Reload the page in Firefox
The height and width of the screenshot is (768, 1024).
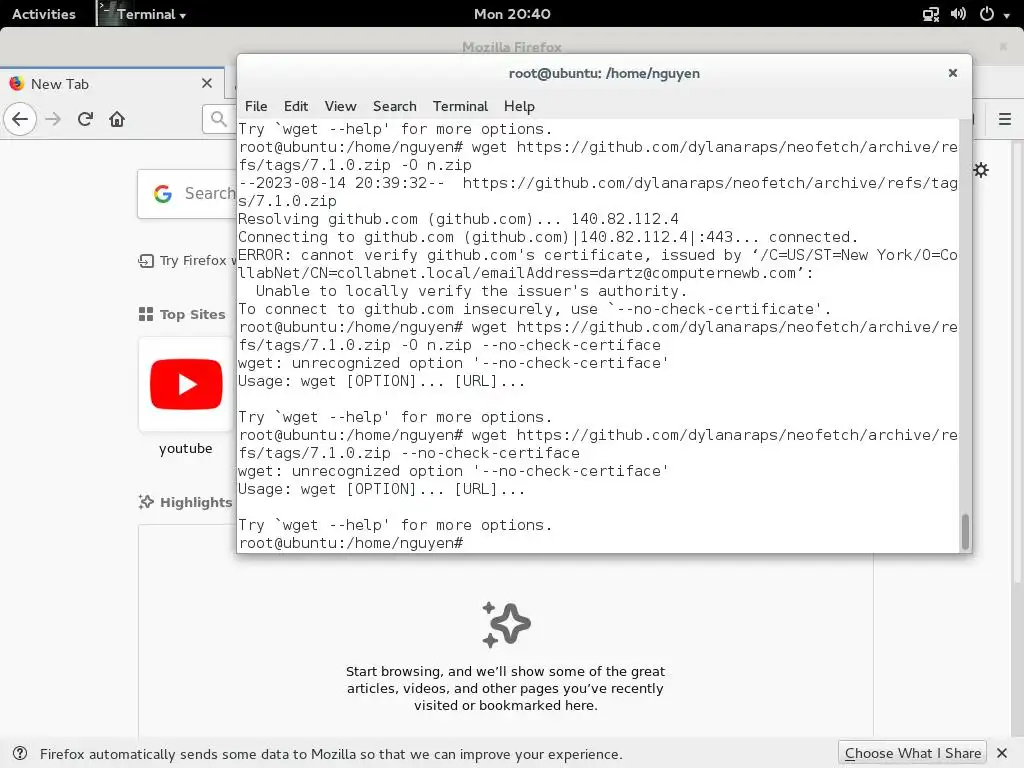pos(85,119)
